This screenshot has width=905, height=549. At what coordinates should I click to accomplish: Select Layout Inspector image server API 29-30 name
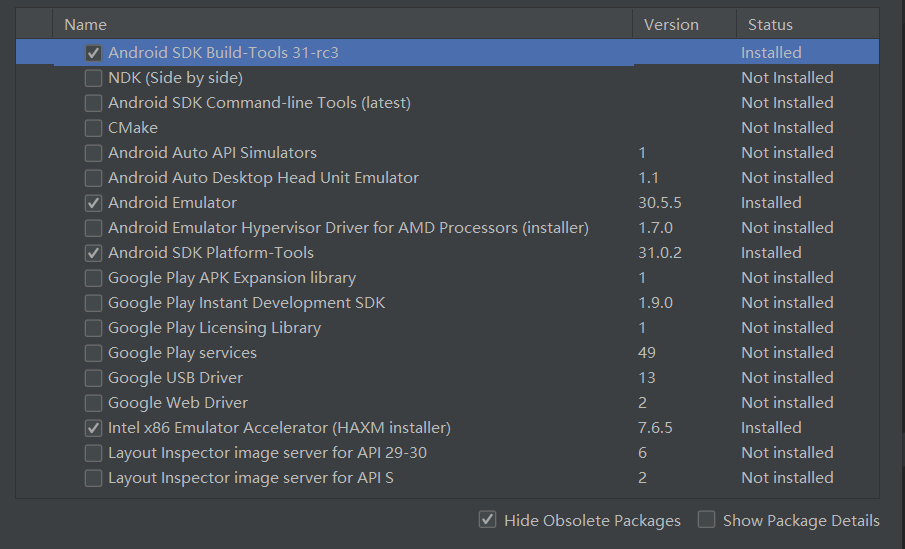click(268, 453)
